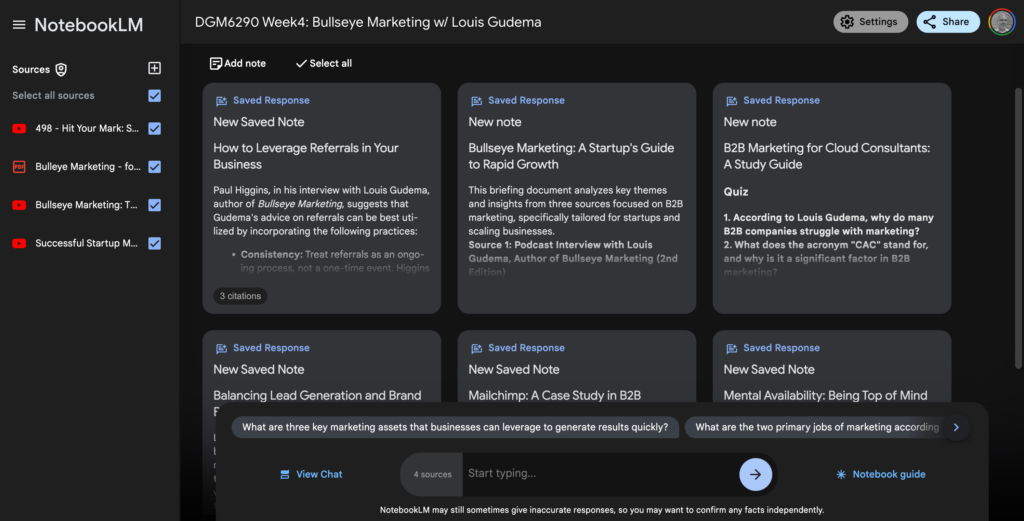Submit the chat with arrow send button
The width and height of the screenshot is (1024, 521).
point(756,475)
